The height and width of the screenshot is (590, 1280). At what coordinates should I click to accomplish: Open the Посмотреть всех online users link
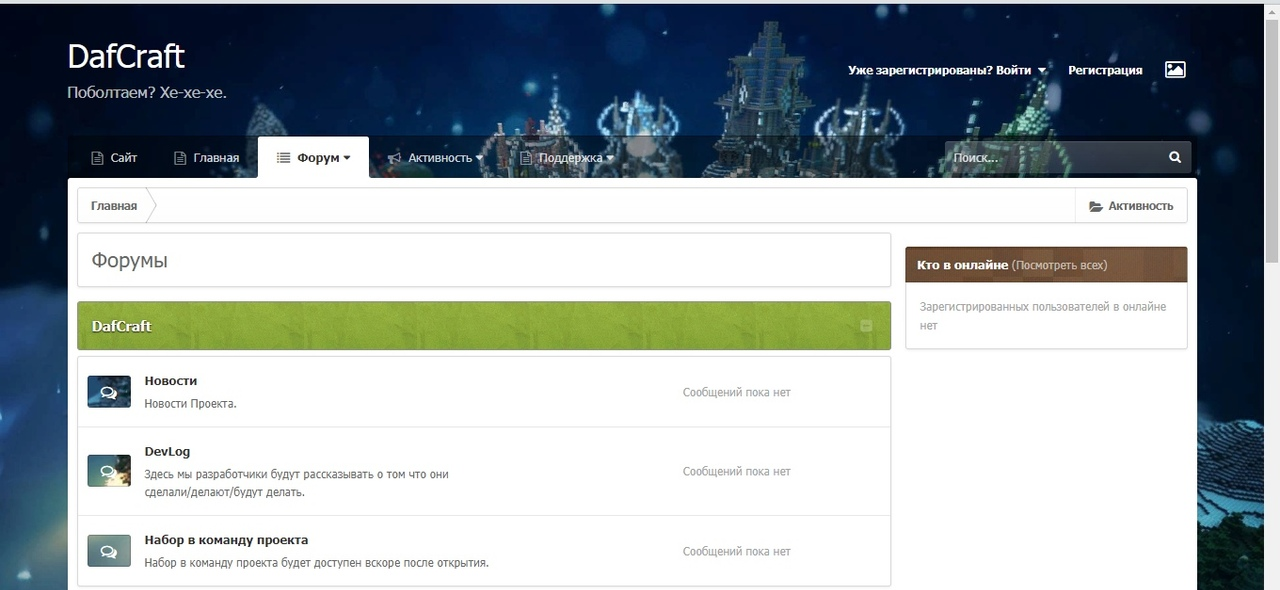pos(1059,265)
